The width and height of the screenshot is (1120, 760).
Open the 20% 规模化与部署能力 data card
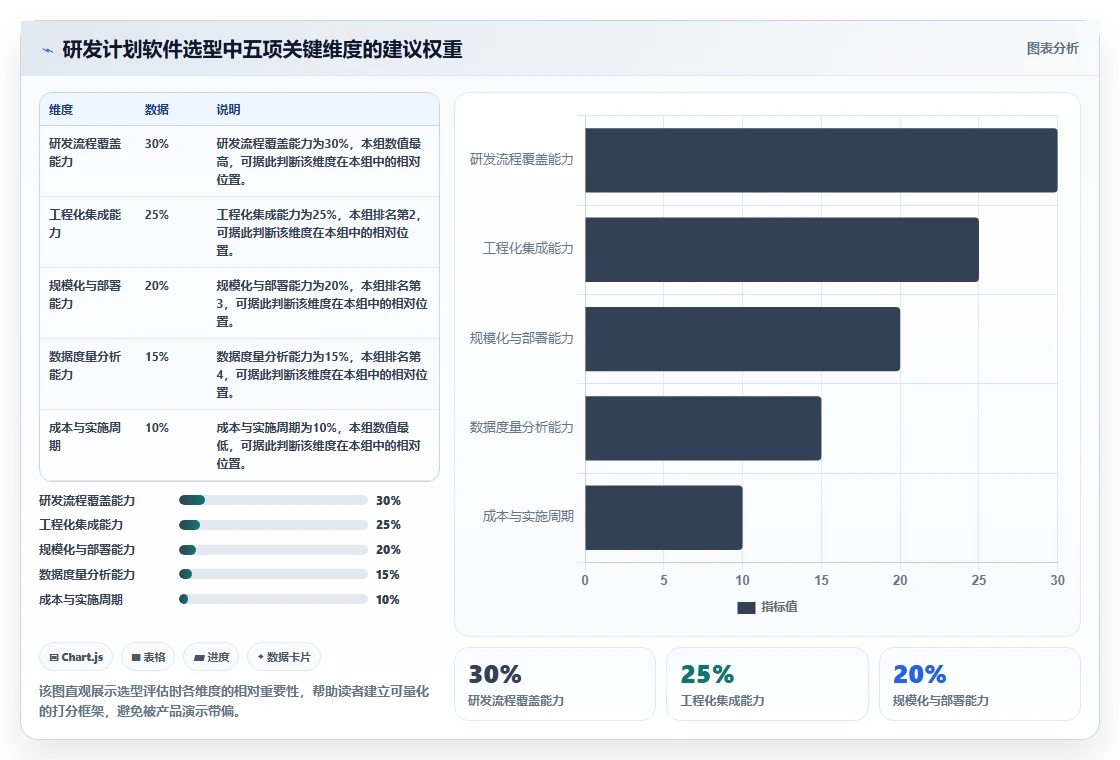coord(979,684)
